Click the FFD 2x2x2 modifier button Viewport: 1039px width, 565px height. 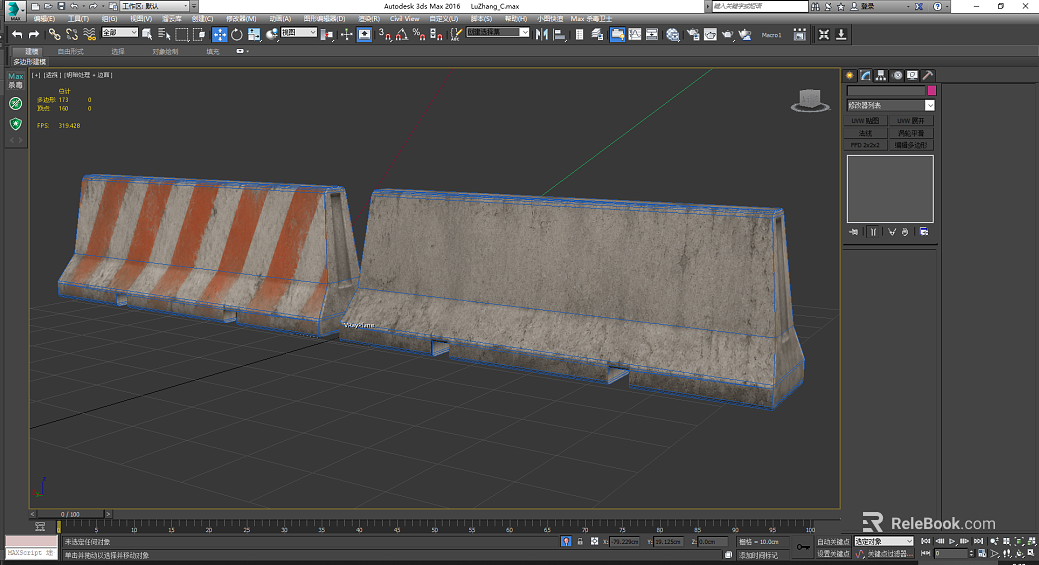tap(865, 144)
